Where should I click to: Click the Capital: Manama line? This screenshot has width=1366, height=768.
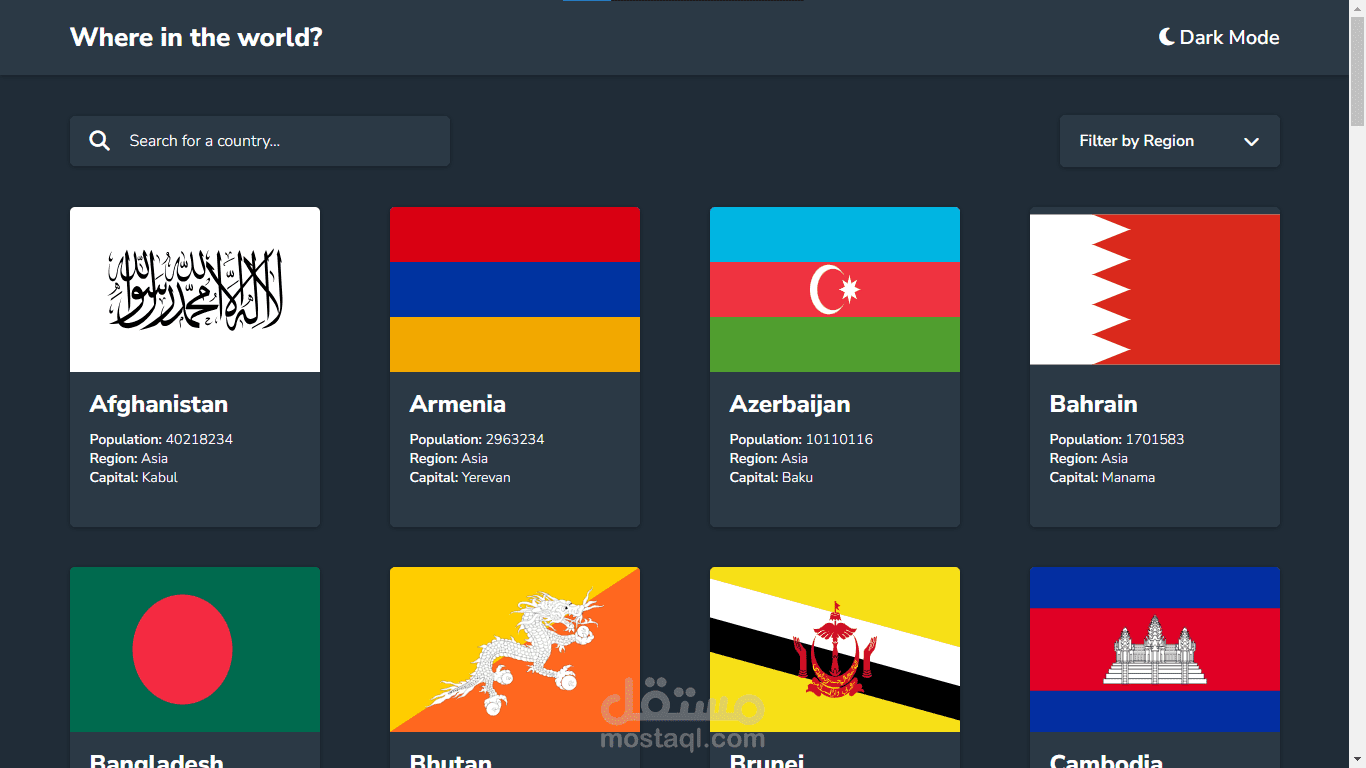pyautogui.click(x=1102, y=477)
